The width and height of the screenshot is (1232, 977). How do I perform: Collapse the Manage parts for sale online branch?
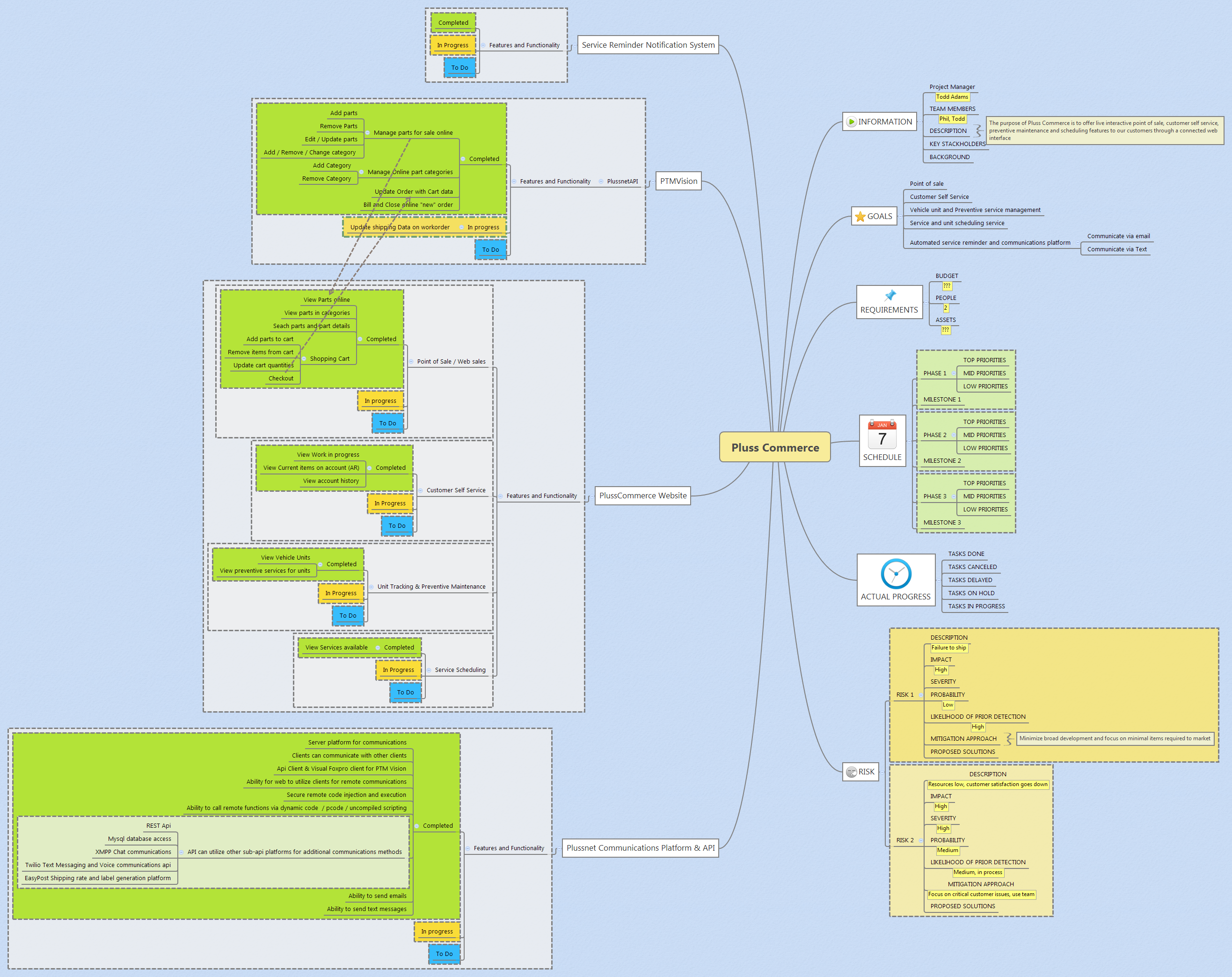click(x=368, y=132)
